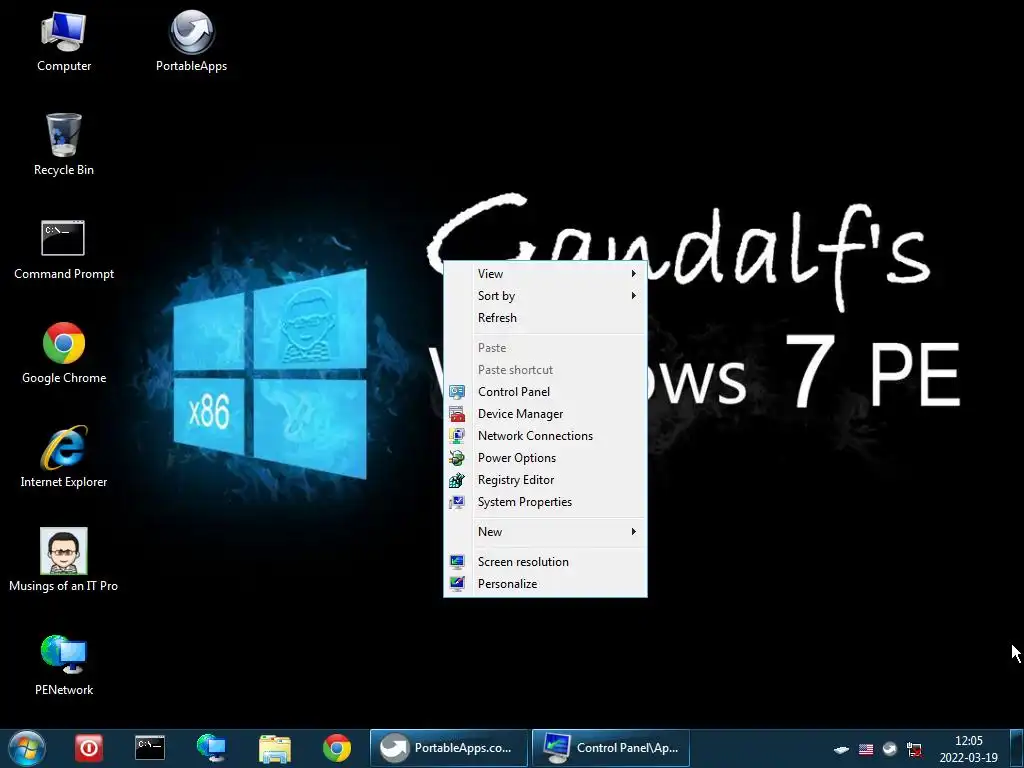
Task: Click the network status tray icon
Action: pos(914,749)
